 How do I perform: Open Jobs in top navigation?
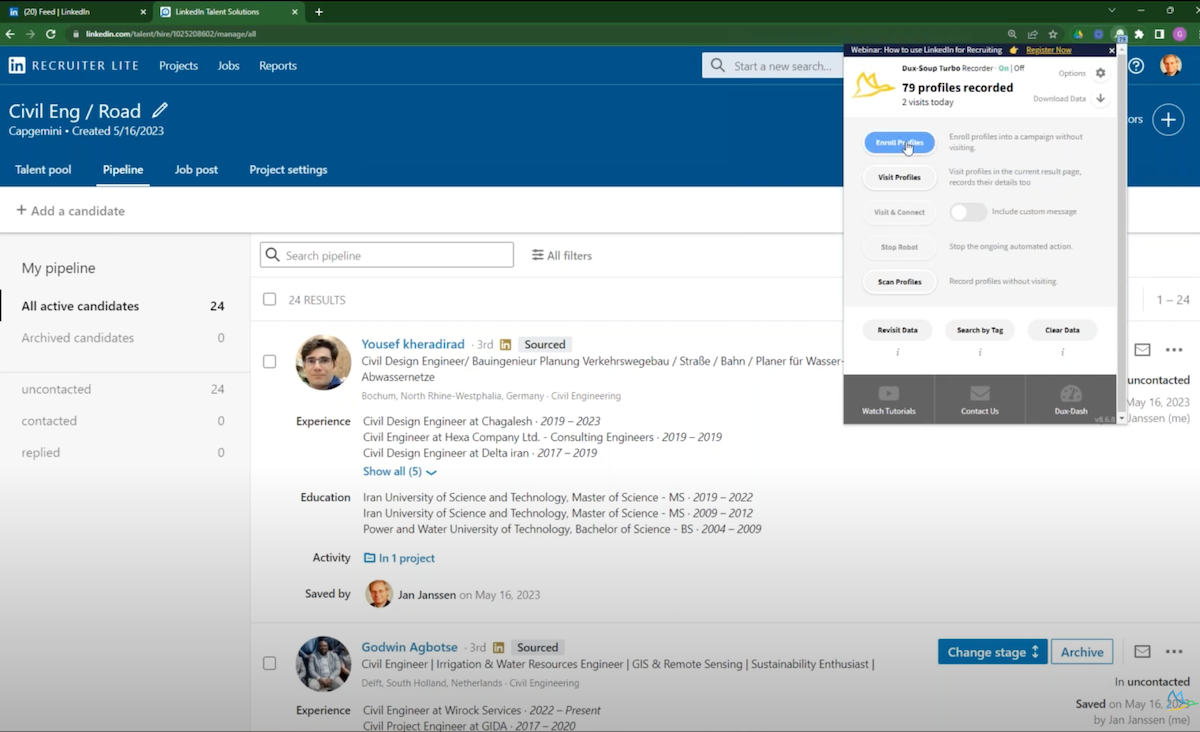coord(228,66)
